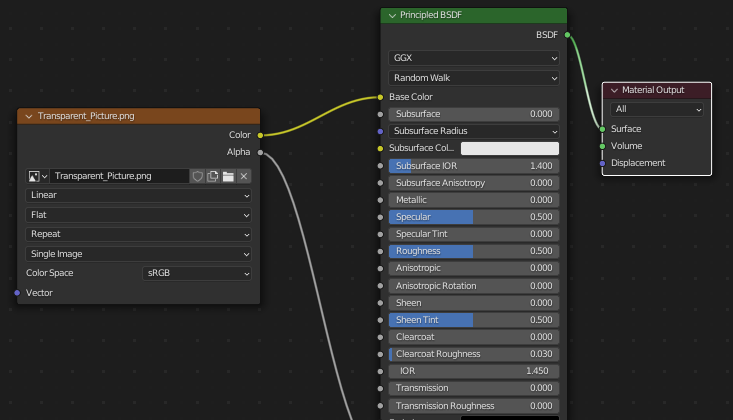
Task: Open the Single Image source dropdown
Action: (138, 253)
